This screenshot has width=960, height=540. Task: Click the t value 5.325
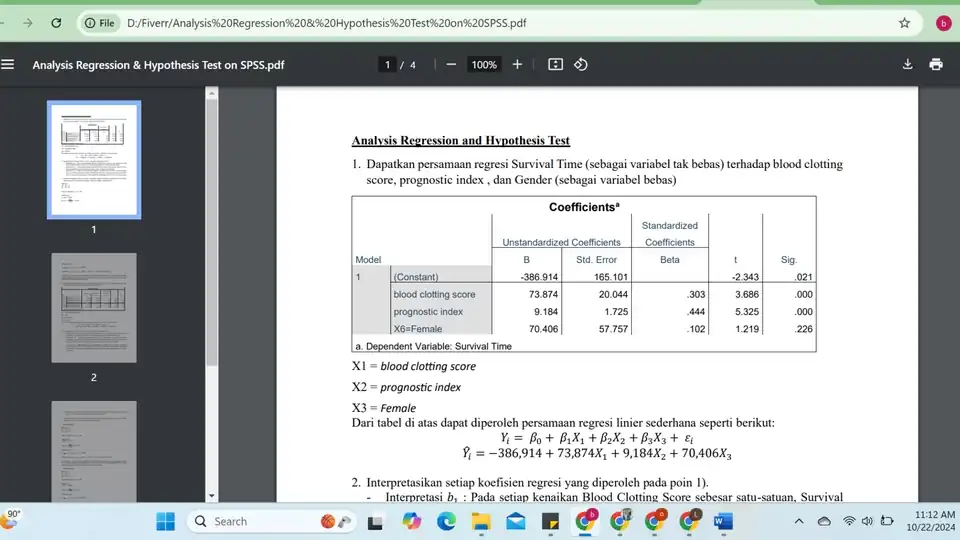[x=746, y=312]
